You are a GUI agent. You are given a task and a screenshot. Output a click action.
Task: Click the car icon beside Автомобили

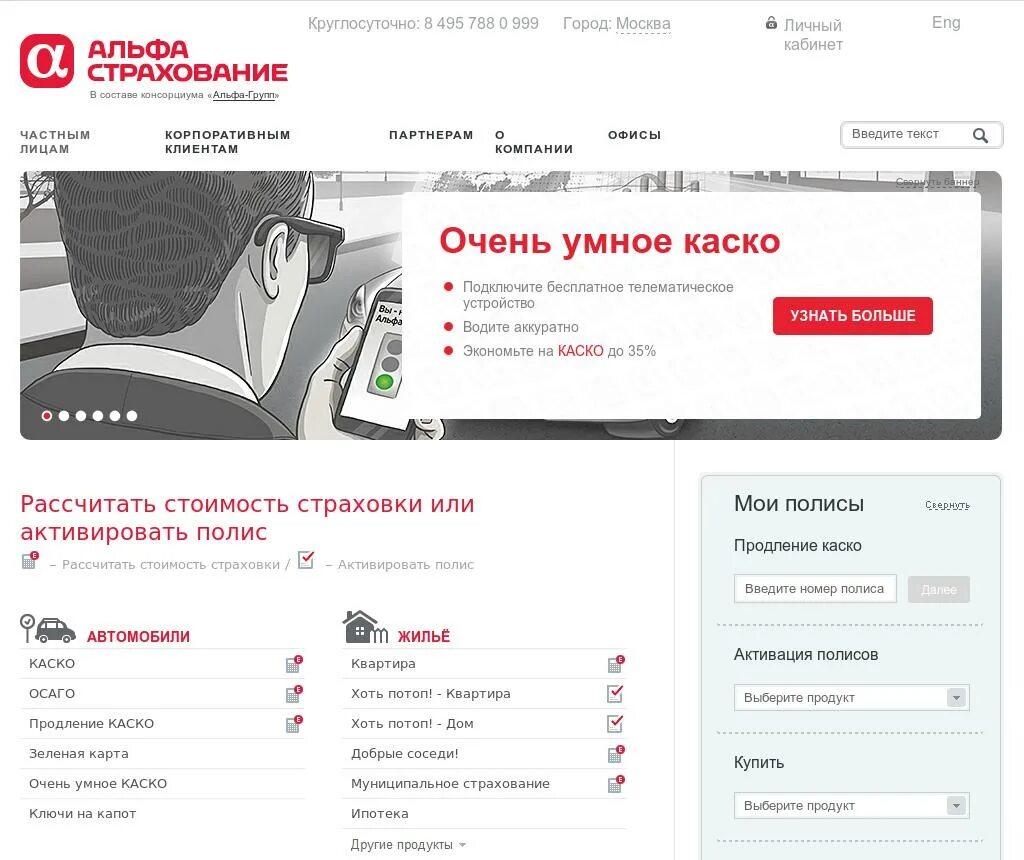click(x=48, y=629)
